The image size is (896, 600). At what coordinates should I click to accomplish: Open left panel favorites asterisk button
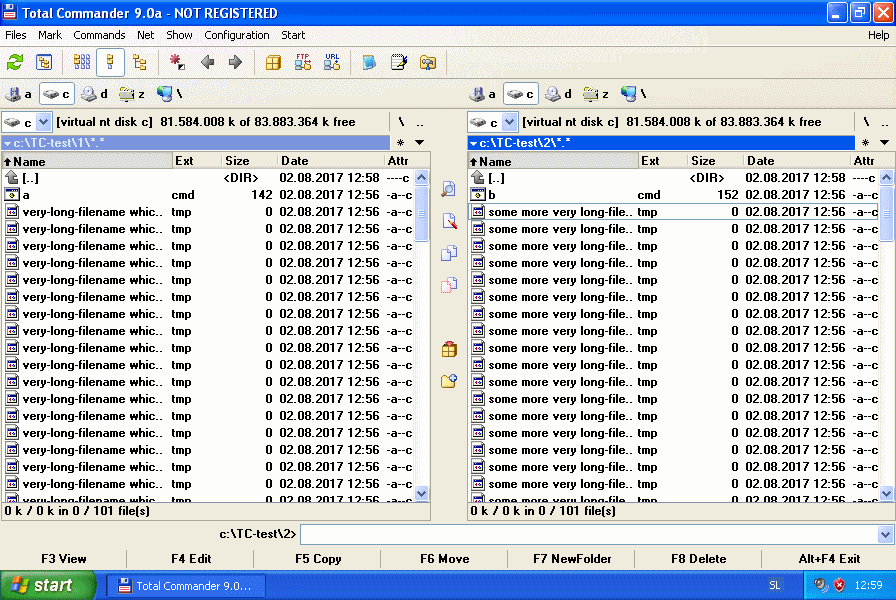[x=401, y=142]
